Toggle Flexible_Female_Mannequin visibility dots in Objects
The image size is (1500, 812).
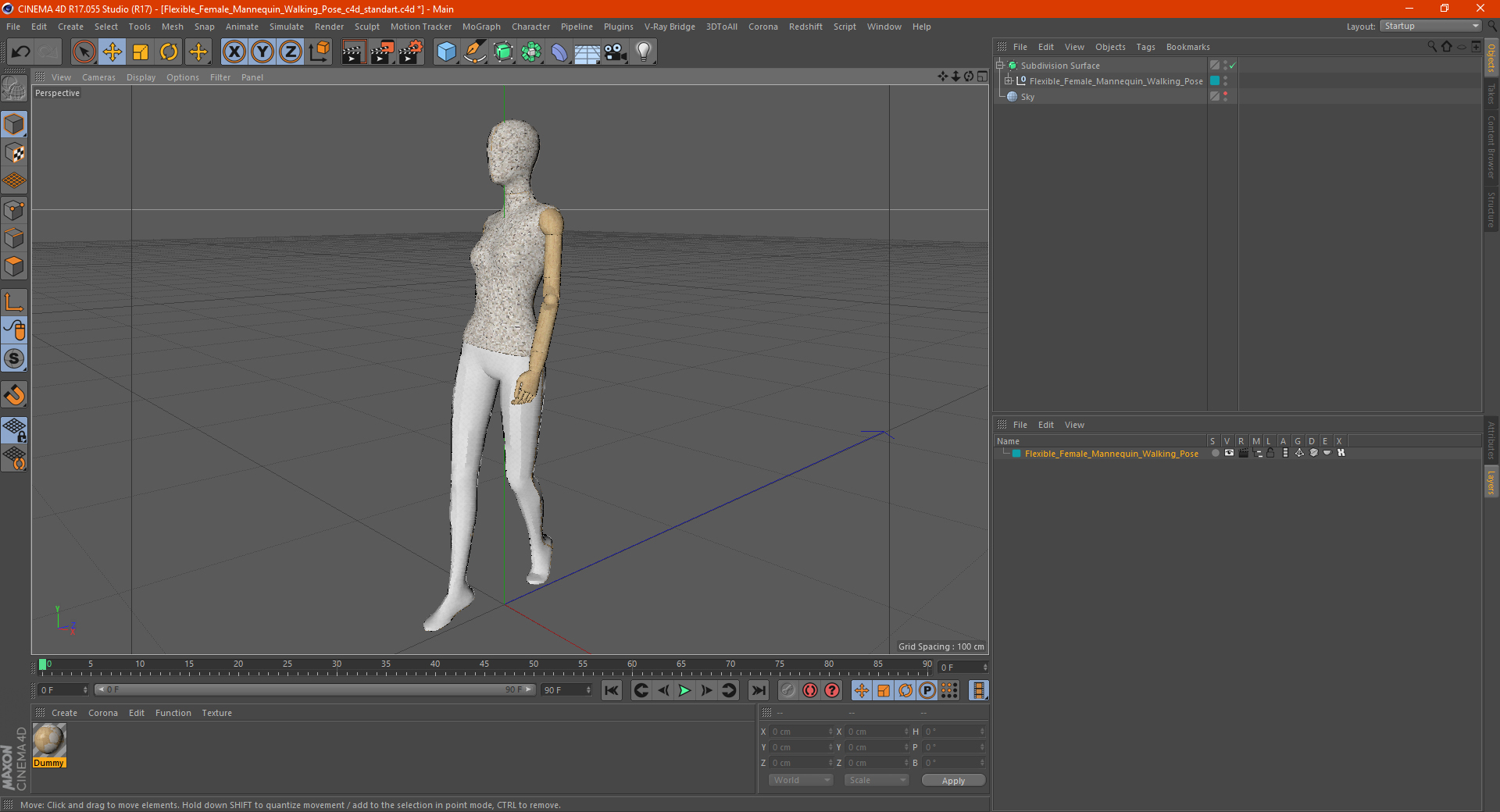coord(1225,81)
